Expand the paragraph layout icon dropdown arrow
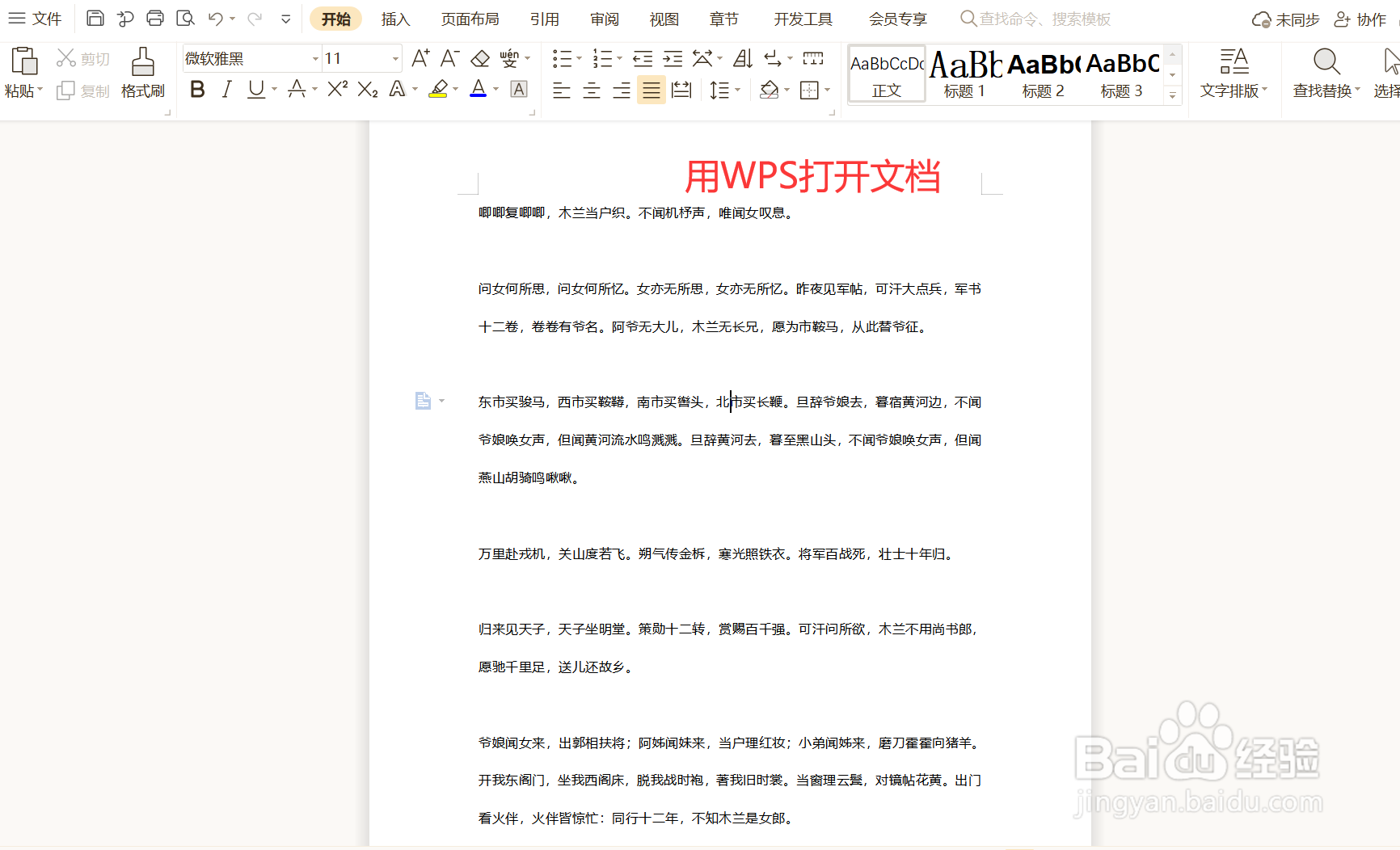 pyautogui.click(x=441, y=401)
